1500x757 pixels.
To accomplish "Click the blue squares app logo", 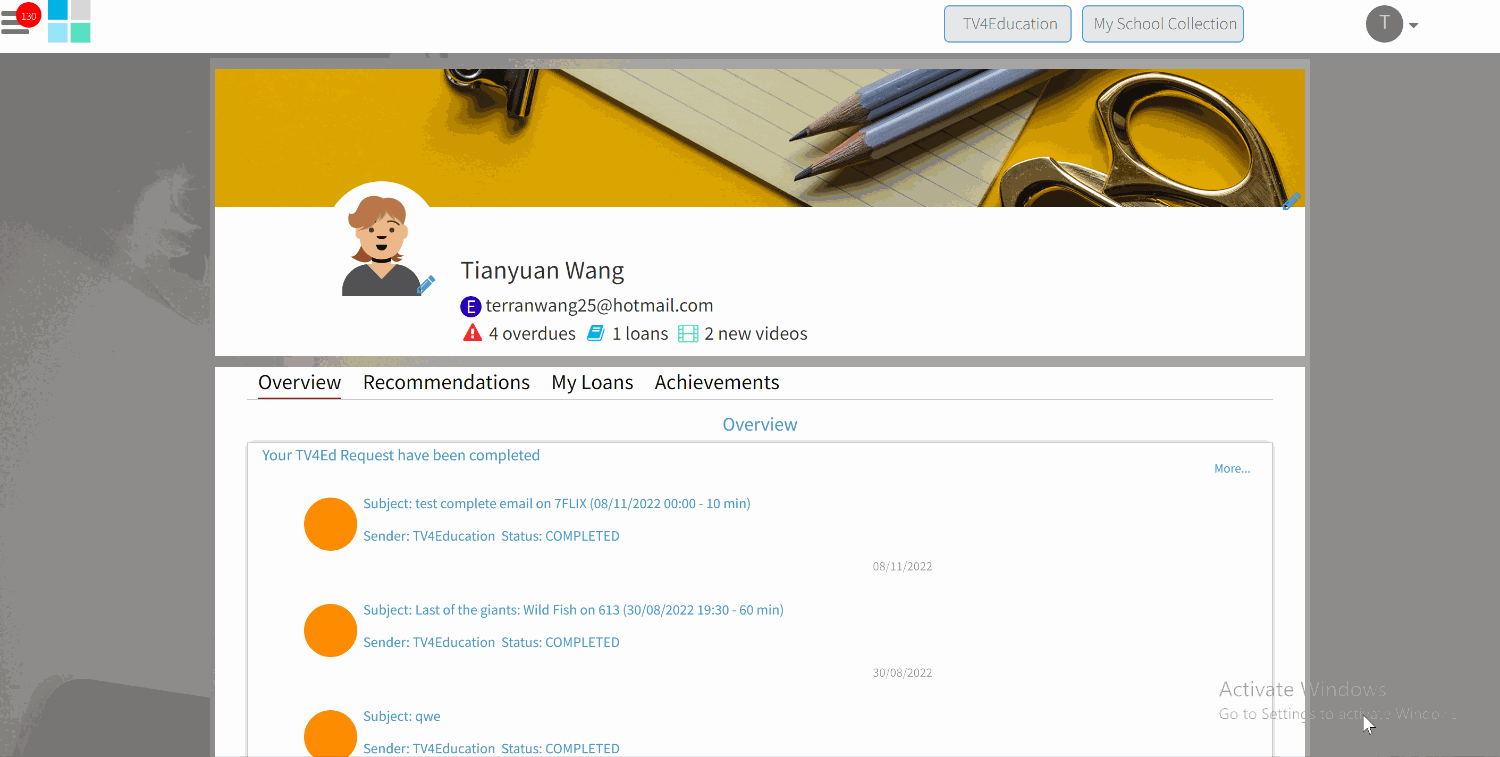I will click(69, 21).
